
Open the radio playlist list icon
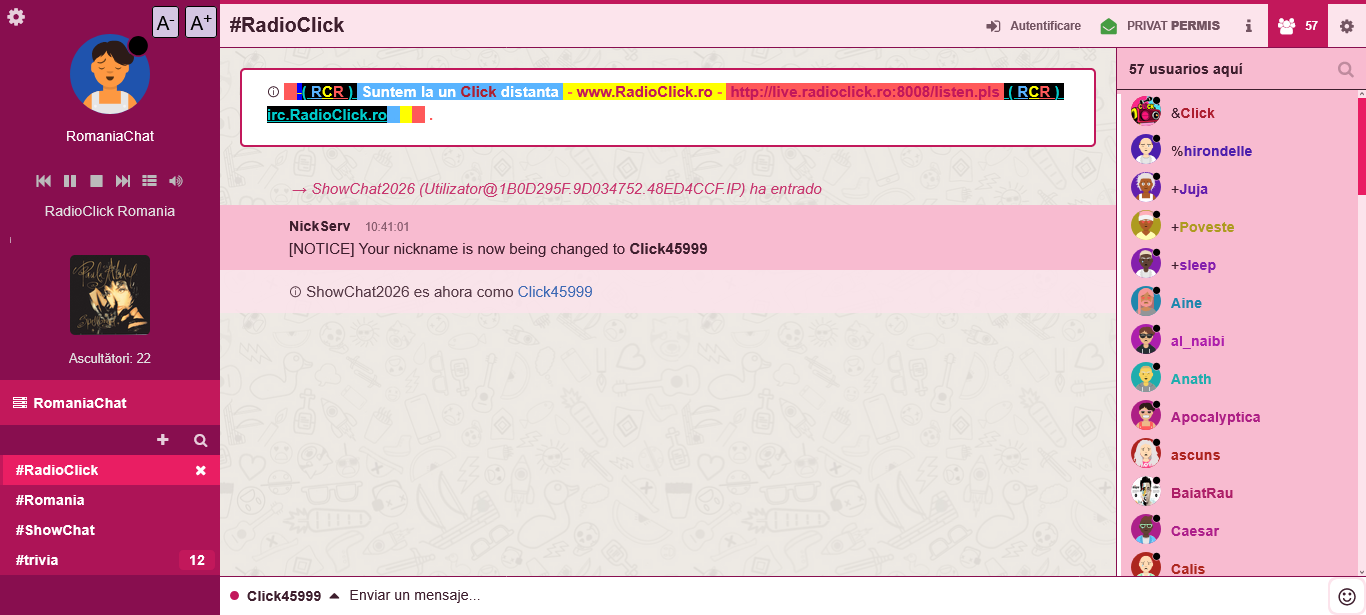click(x=149, y=181)
